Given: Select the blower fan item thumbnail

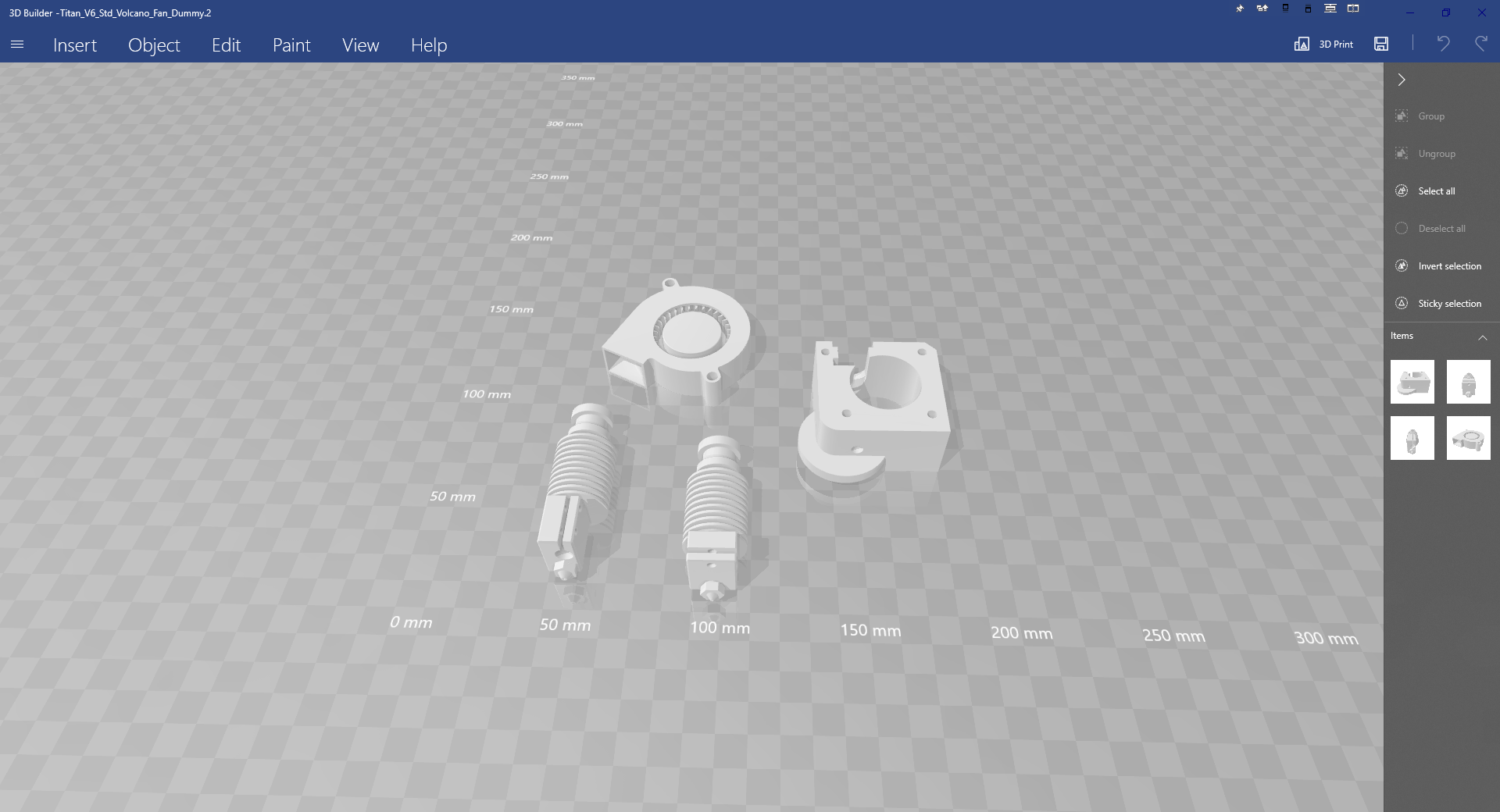Looking at the screenshot, I should tap(1469, 438).
